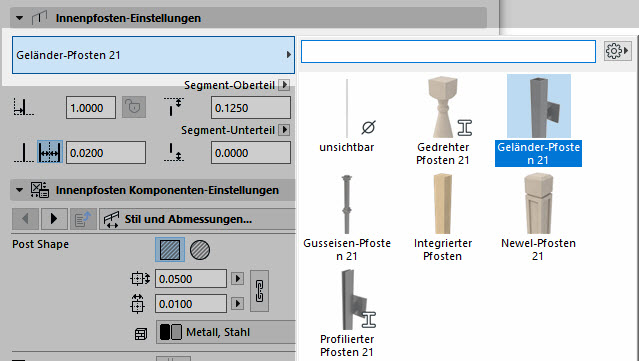Click the search field in post library
This screenshot has height=361, width=639.
[448, 51]
